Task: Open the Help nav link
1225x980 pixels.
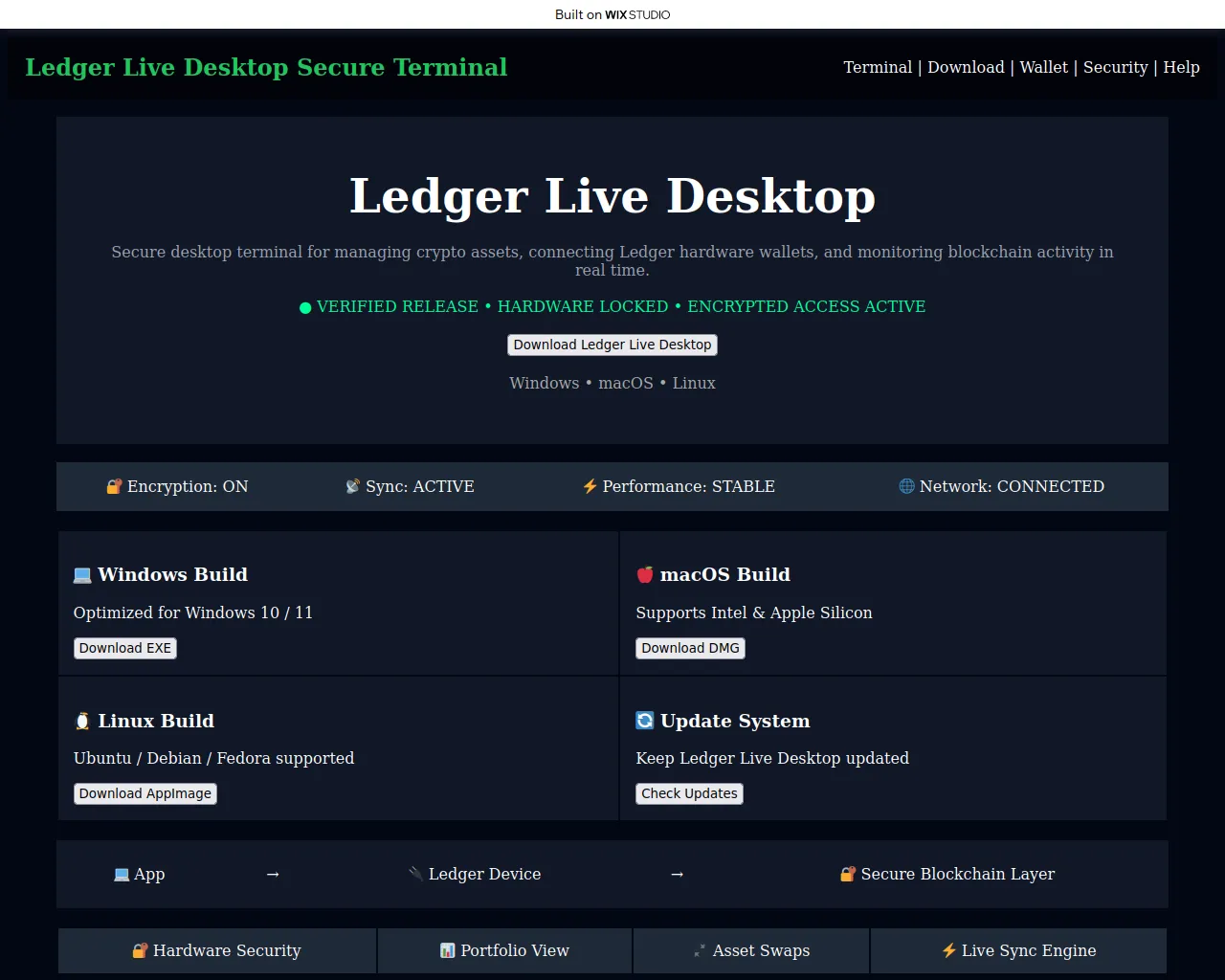Action: pos(1181,67)
